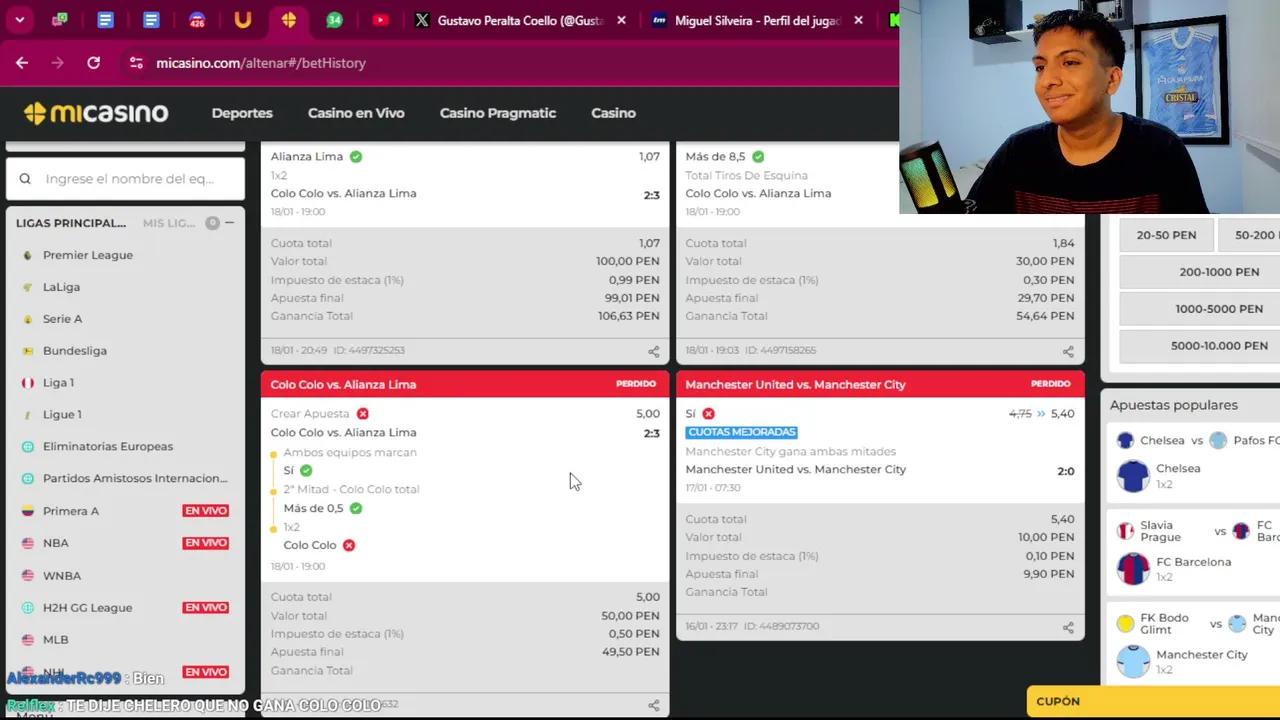Click Manchester United vs. Manchester City header
The width and height of the screenshot is (1280, 720).
880,384
